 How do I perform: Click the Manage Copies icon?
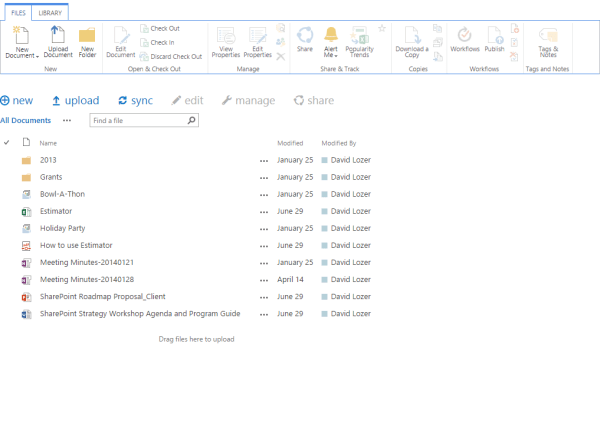(x=438, y=42)
